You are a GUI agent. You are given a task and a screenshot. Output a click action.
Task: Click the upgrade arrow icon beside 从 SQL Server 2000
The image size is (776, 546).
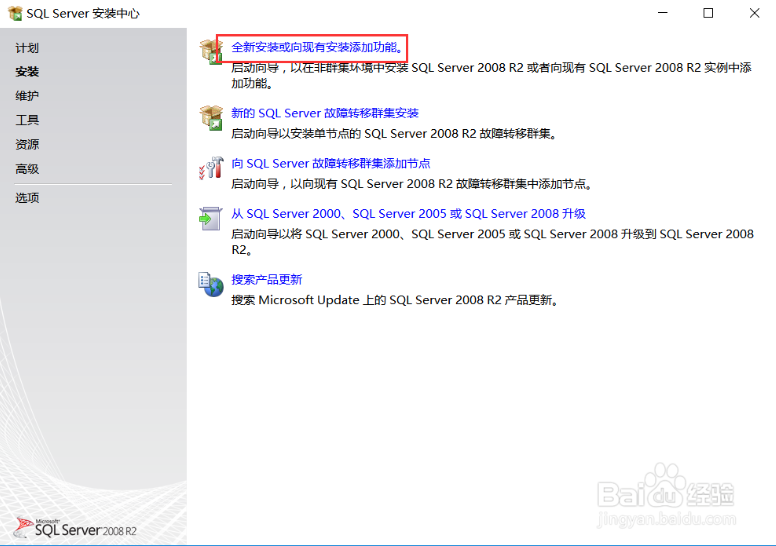210,218
